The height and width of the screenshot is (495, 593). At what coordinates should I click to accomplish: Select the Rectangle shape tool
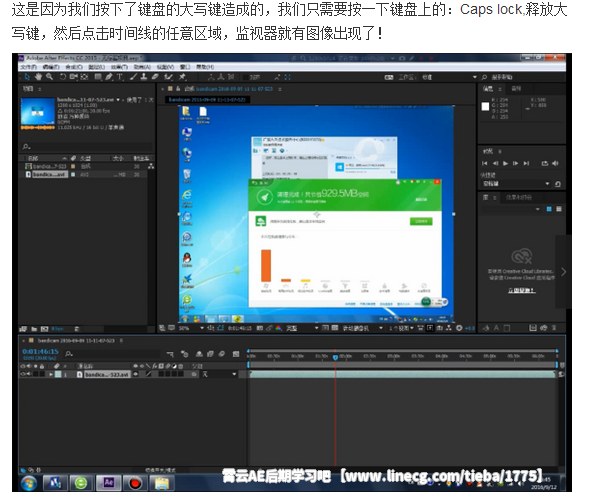coord(98,77)
